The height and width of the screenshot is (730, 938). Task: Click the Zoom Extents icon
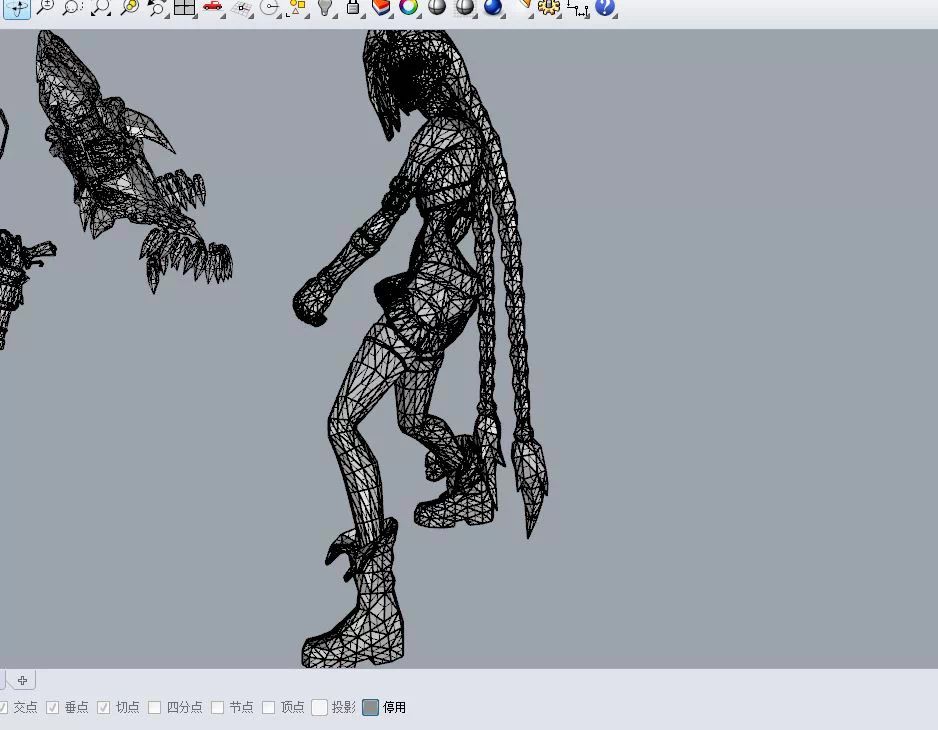(x=100, y=7)
